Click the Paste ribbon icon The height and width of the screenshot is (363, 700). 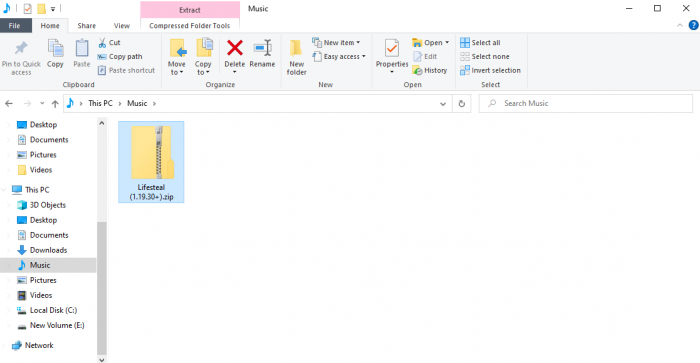pyautogui.click(x=82, y=48)
